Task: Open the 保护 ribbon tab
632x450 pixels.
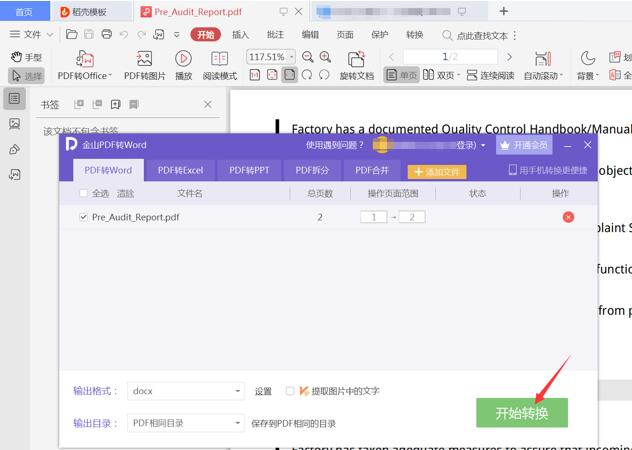Action: tap(380, 35)
